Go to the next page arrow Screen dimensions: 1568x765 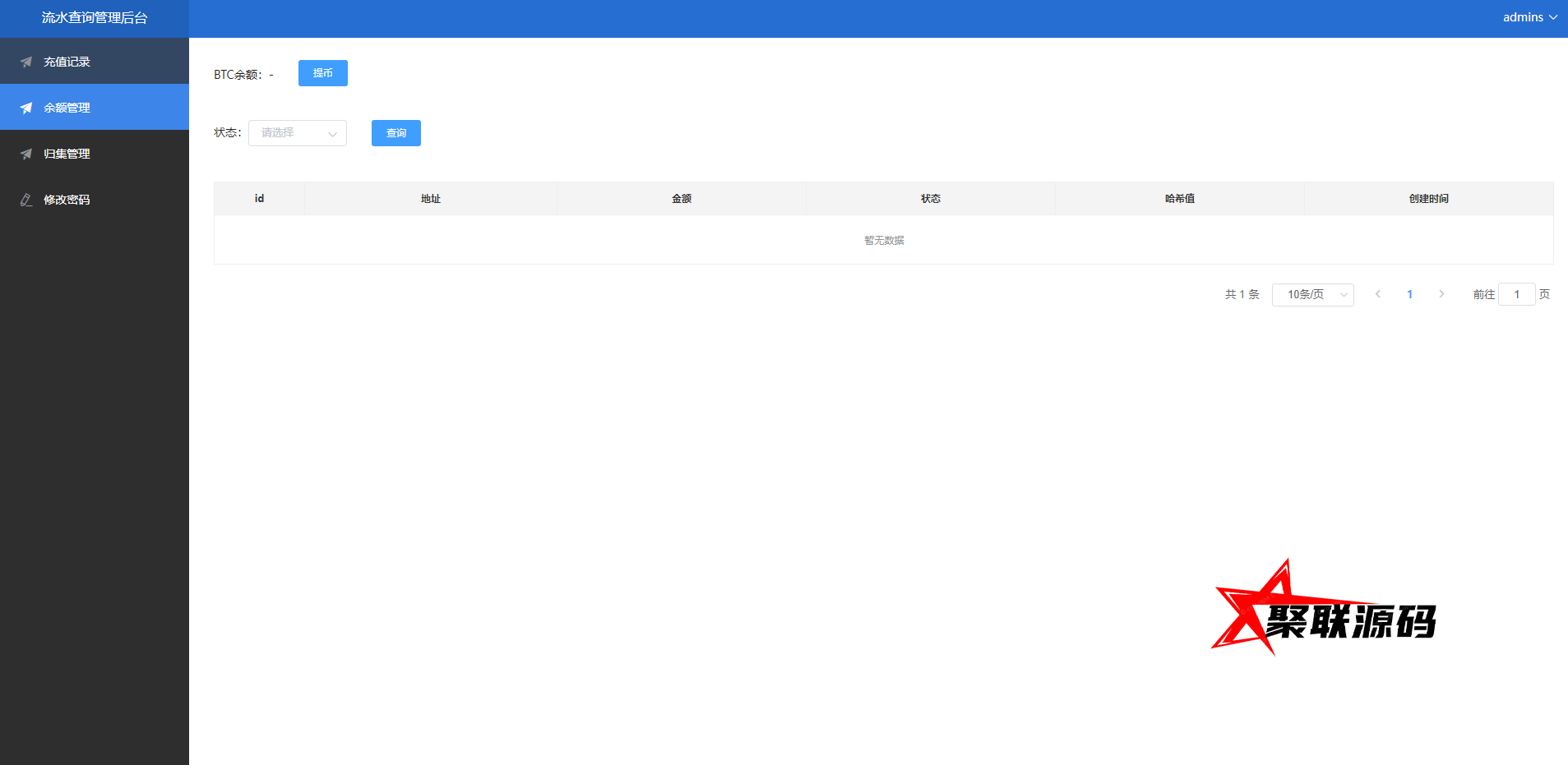click(1441, 294)
